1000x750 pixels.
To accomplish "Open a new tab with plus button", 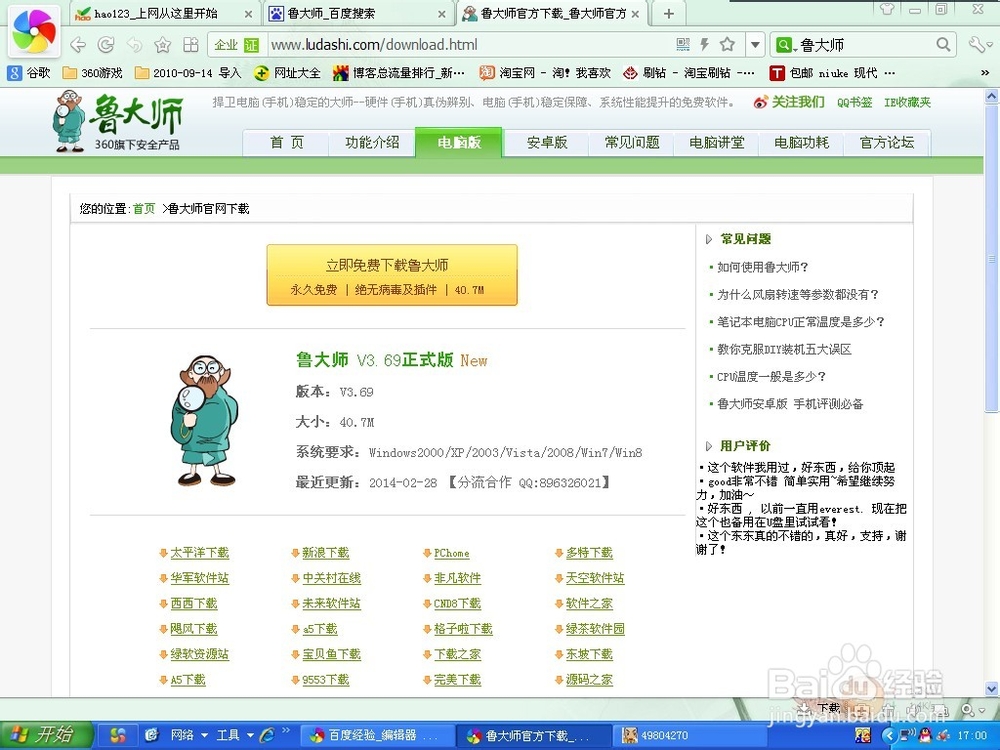I will point(668,13).
